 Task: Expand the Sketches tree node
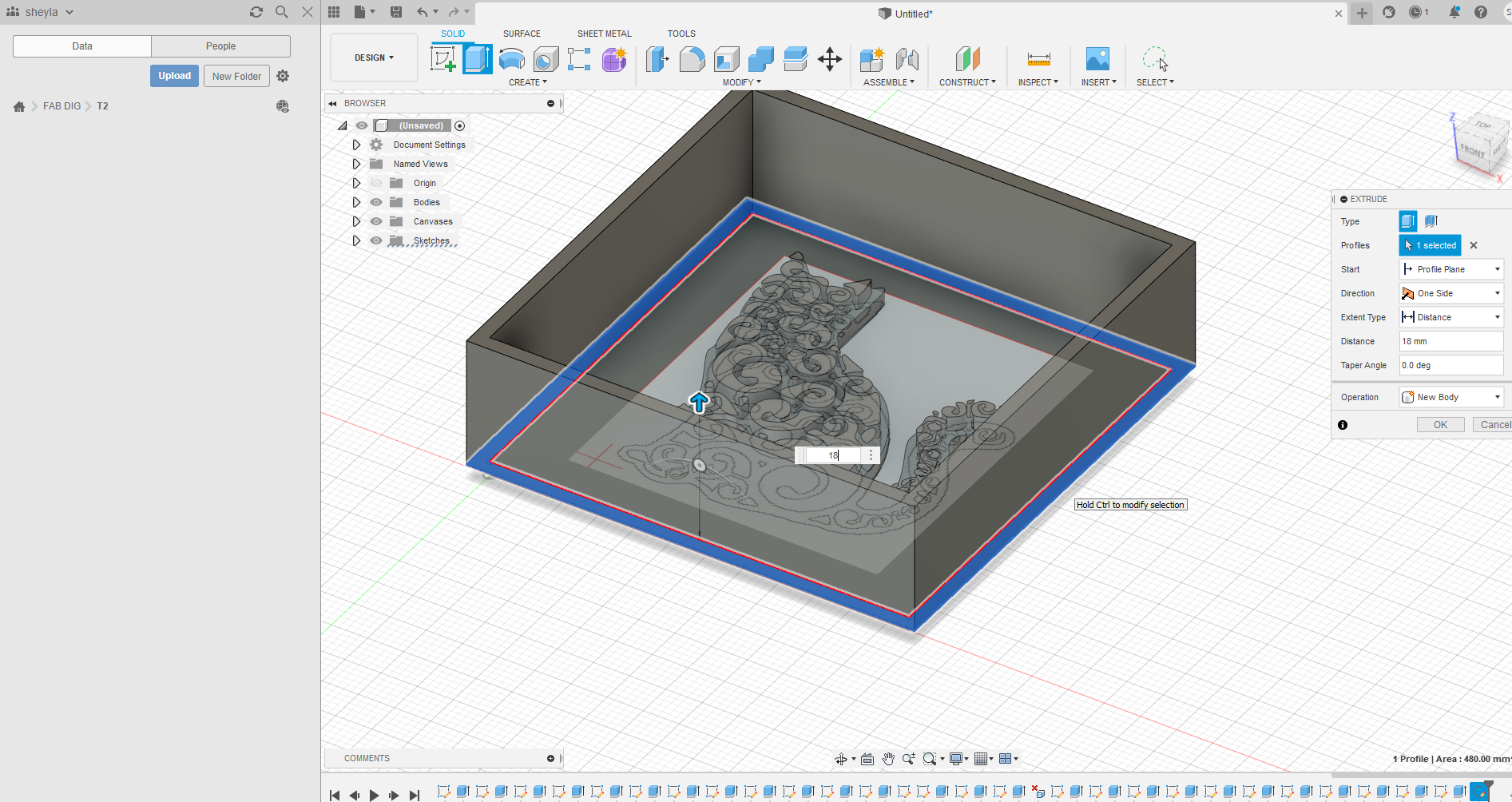[356, 240]
